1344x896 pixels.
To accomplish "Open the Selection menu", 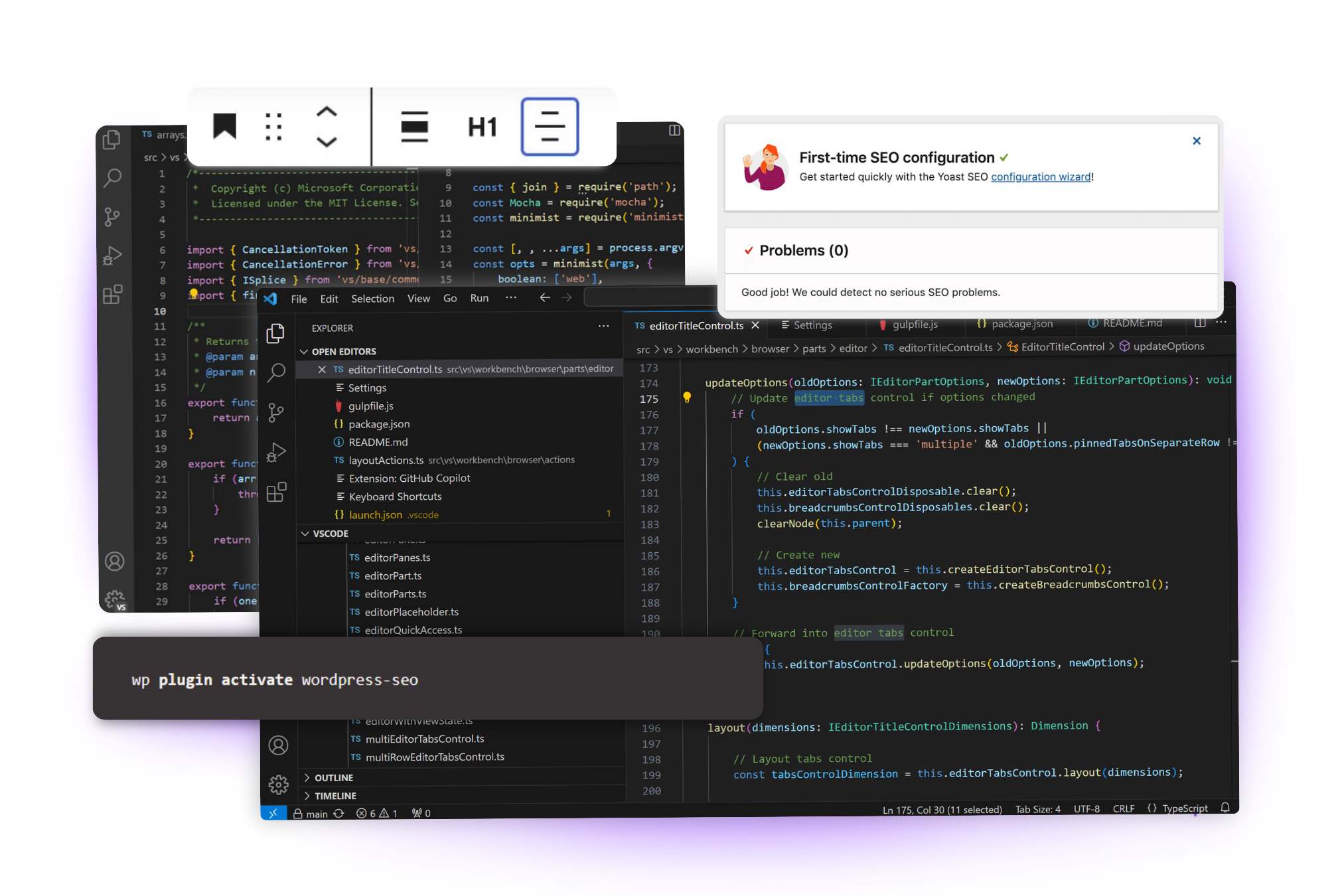I will (x=372, y=299).
